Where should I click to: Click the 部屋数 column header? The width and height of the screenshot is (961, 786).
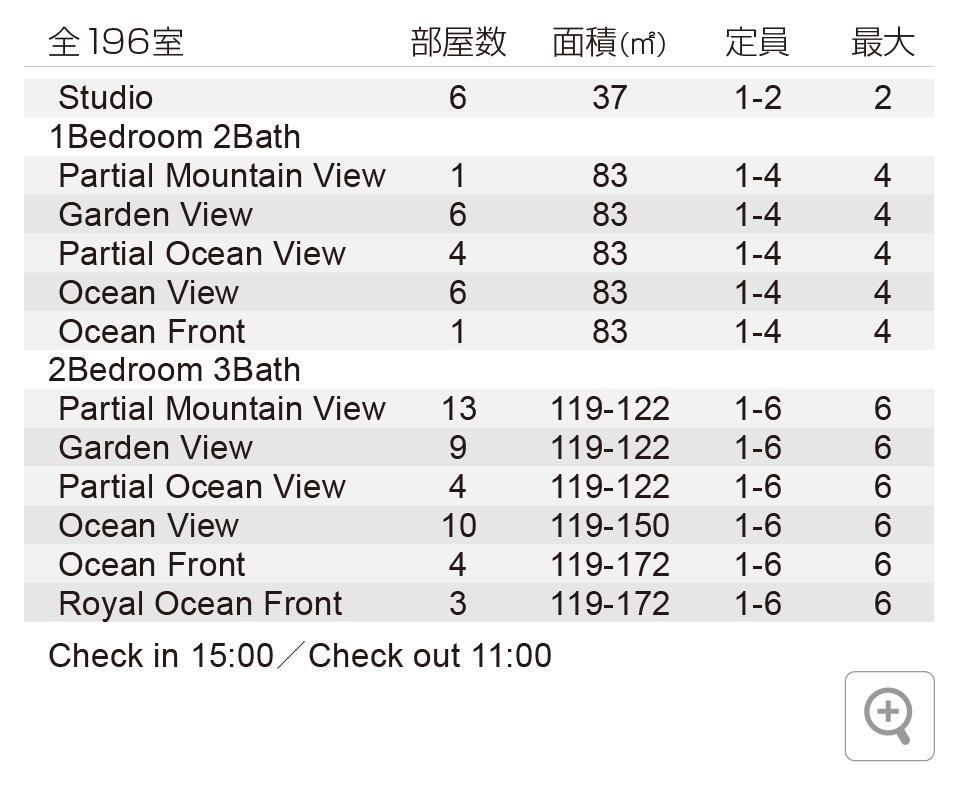(x=458, y=43)
